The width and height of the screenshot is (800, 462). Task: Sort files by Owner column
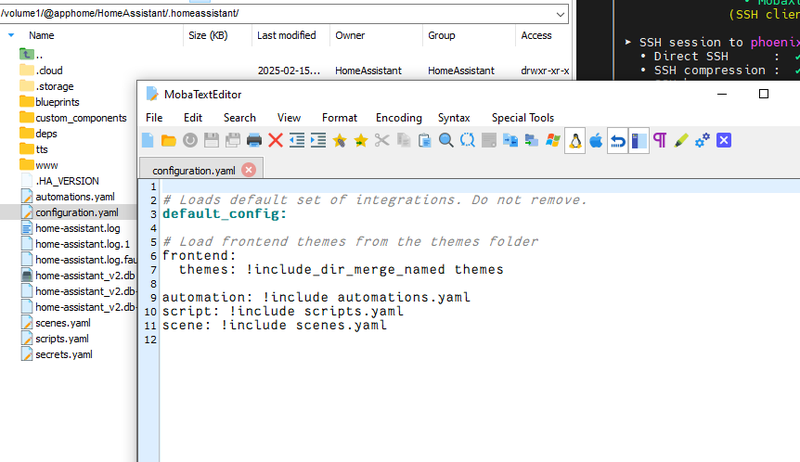(350, 35)
